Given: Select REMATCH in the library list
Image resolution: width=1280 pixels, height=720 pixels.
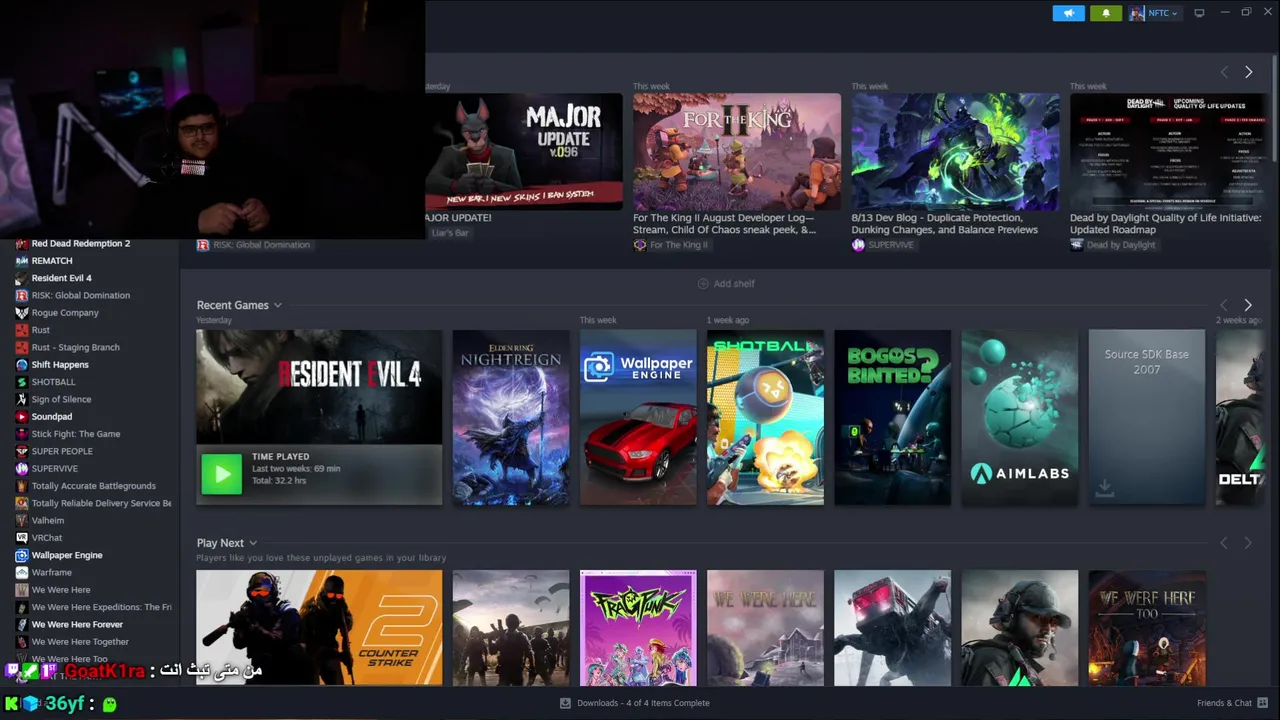Looking at the screenshot, I should (x=52, y=261).
